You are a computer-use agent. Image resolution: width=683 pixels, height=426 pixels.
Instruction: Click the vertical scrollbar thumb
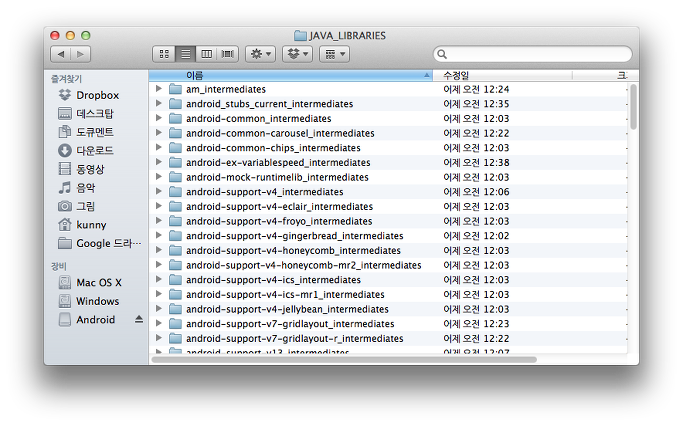point(633,107)
